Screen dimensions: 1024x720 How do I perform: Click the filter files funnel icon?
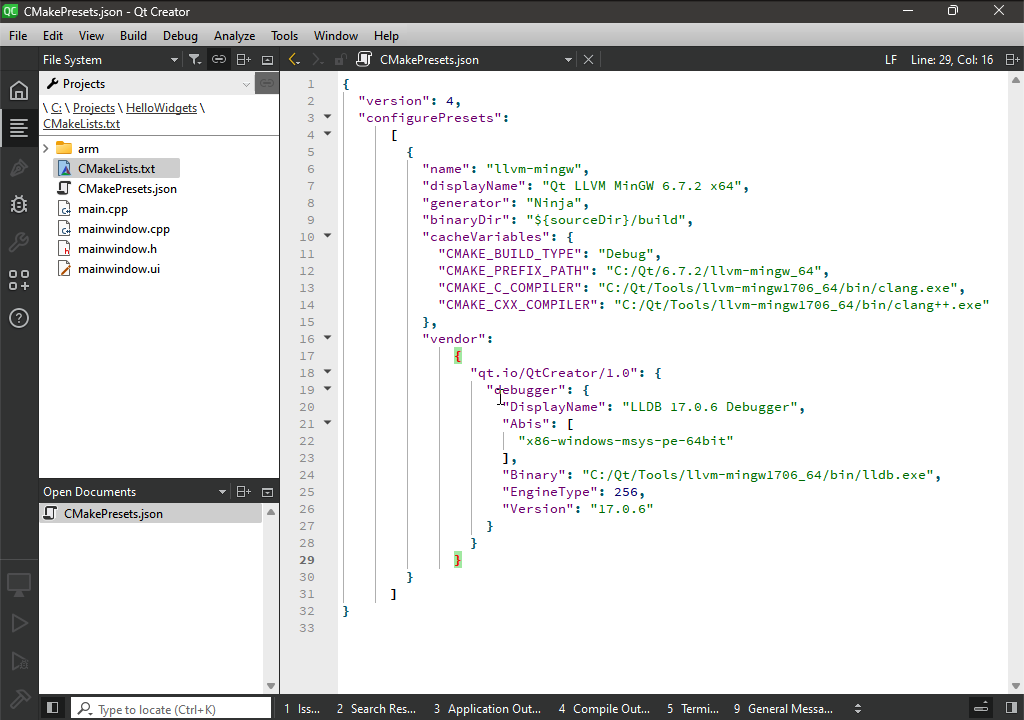(195, 60)
